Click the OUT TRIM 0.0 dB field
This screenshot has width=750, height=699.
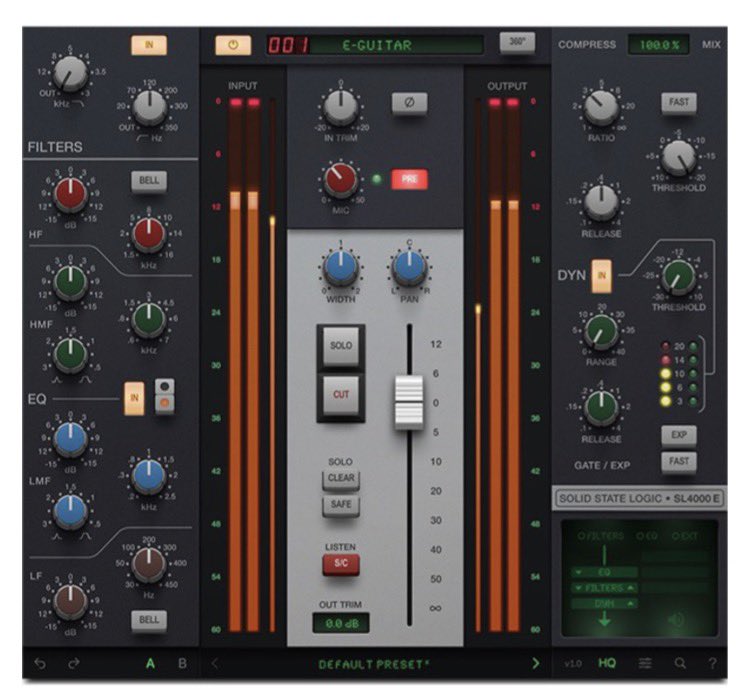point(341,623)
